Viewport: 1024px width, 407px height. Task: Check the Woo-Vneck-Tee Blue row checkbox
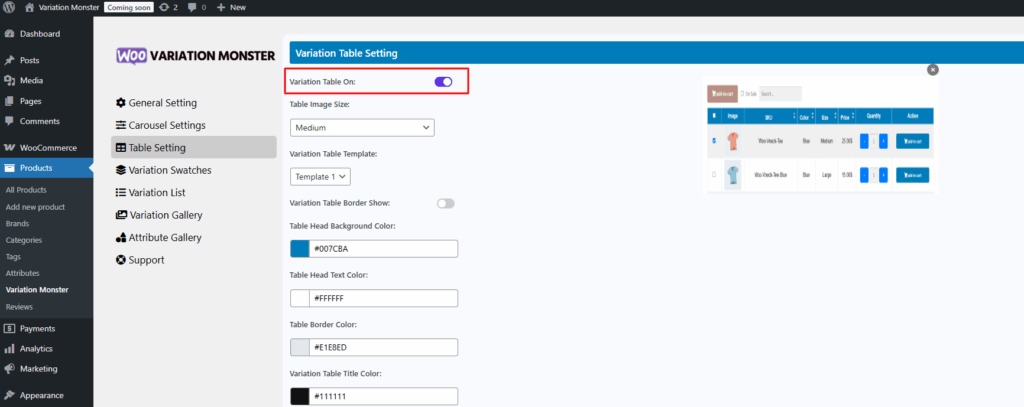[714, 175]
